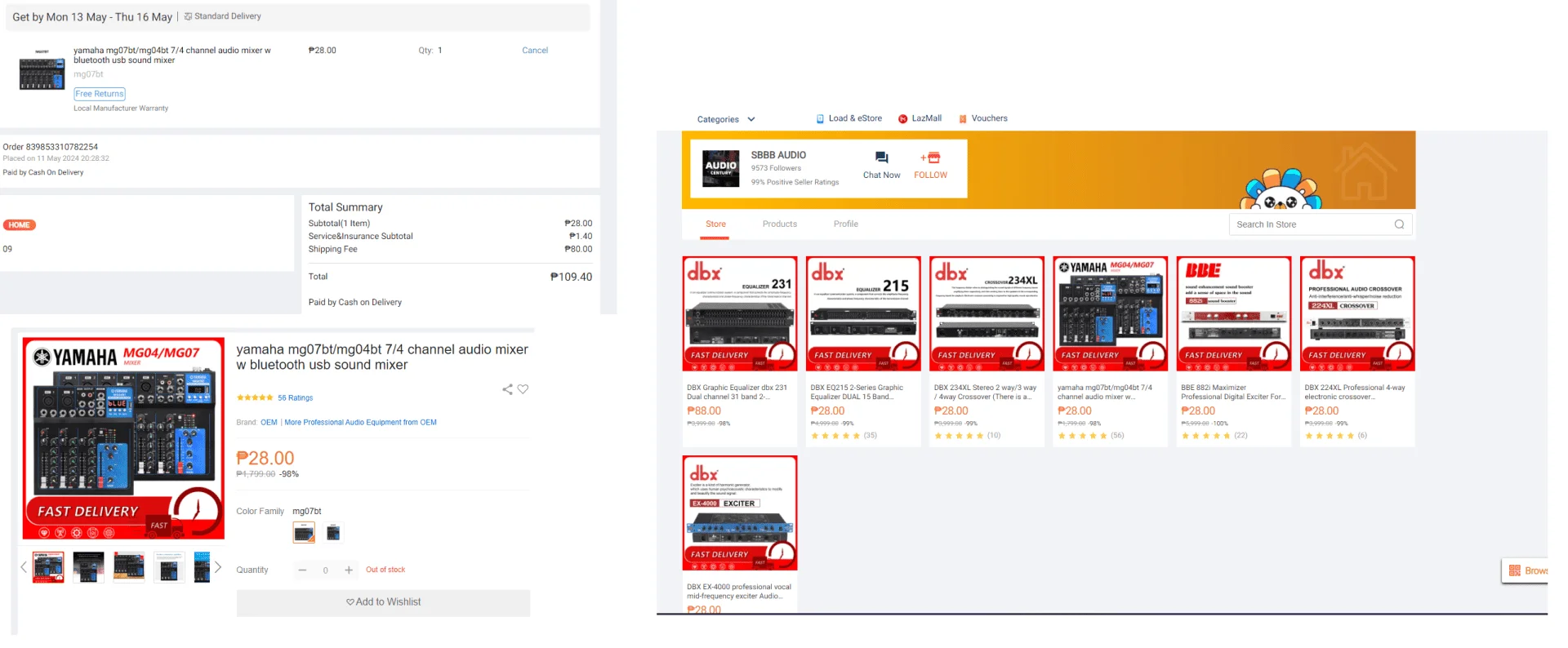
Task: Click the ₱88.00 price on DBX 231
Action: click(704, 411)
